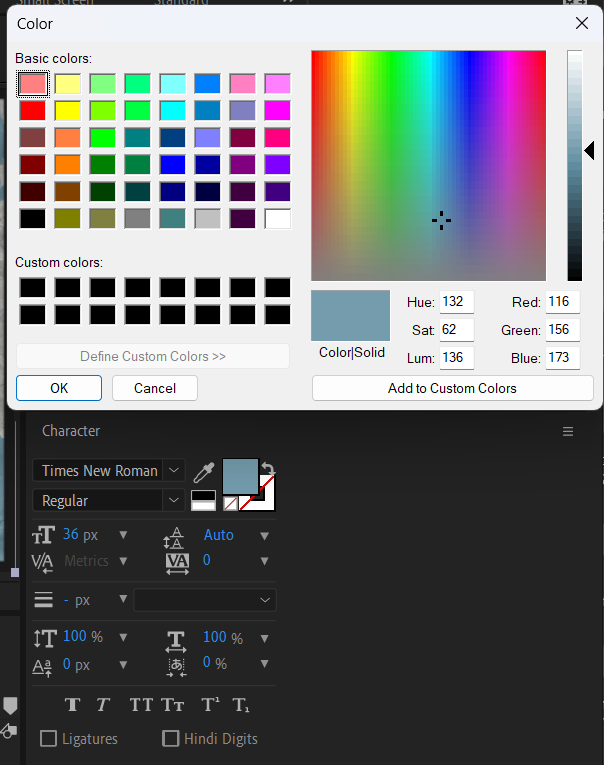Select pure blue basic color swatch

pos(173,165)
